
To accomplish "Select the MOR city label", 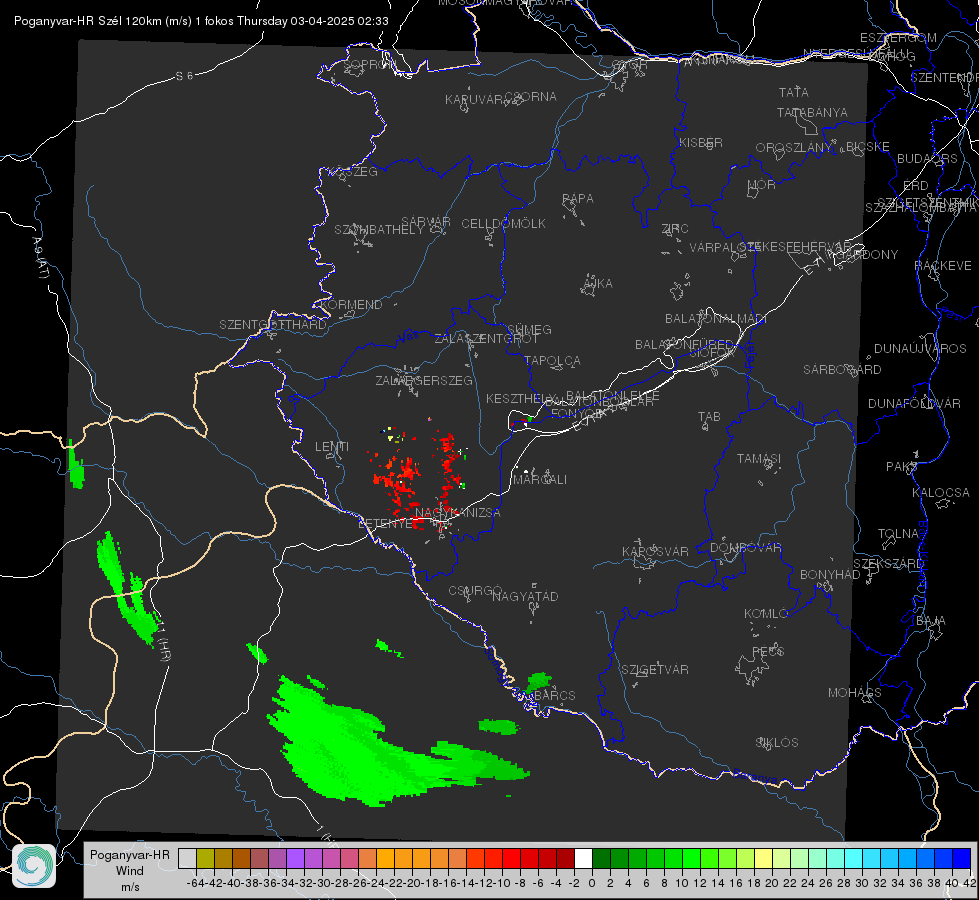I will (762, 184).
